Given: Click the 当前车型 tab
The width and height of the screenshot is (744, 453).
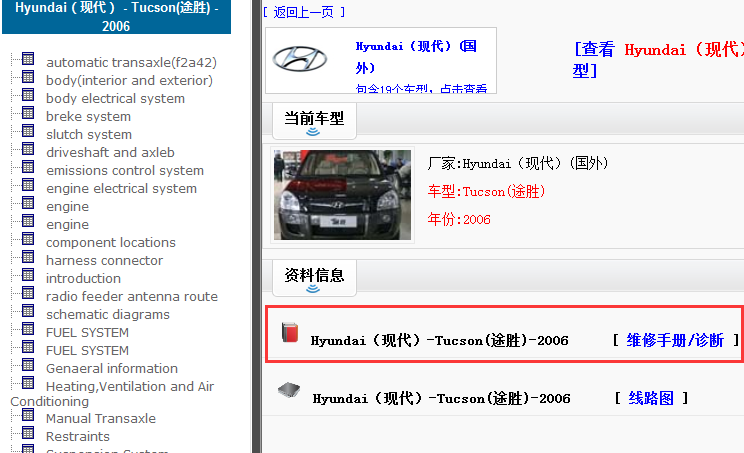Looking at the screenshot, I should [x=314, y=121].
